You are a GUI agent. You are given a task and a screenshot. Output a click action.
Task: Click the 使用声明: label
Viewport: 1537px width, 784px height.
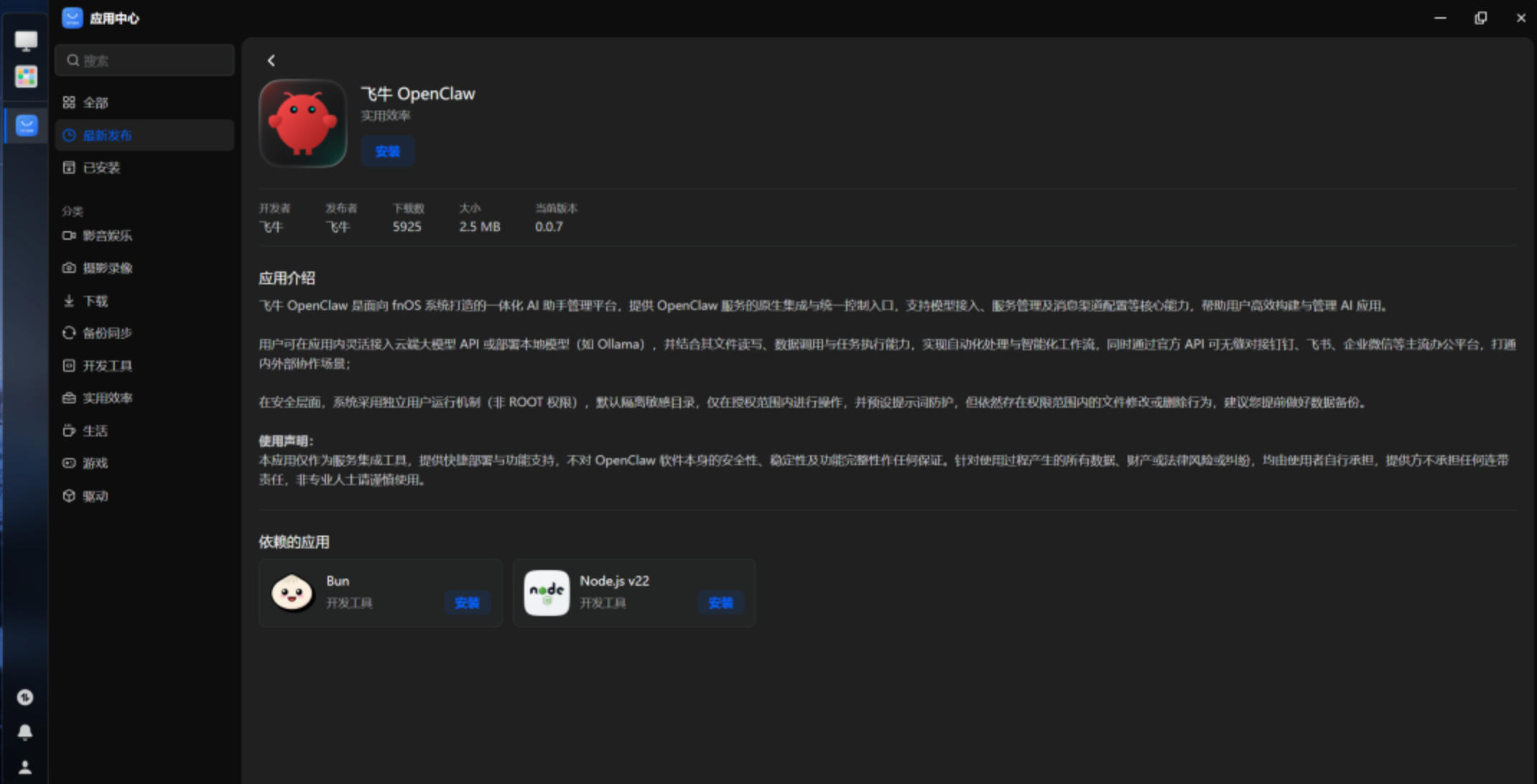tap(286, 441)
